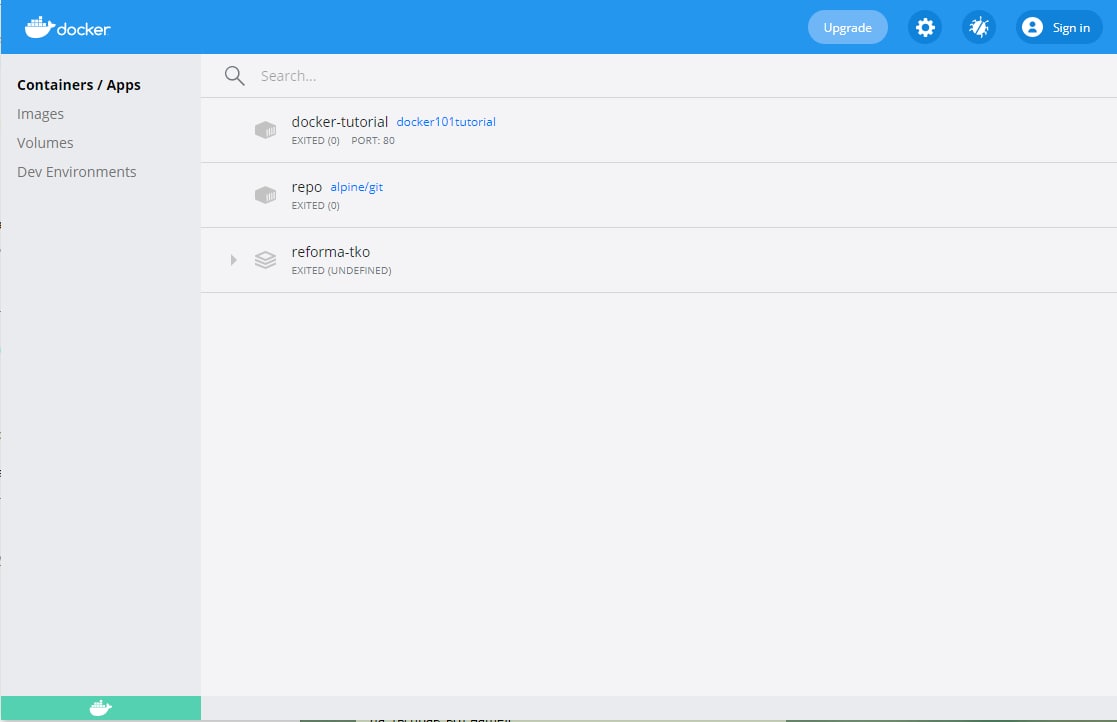Click the user avatar icon beside Sign in
This screenshot has width=1117, height=722.
(x=1032, y=27)
